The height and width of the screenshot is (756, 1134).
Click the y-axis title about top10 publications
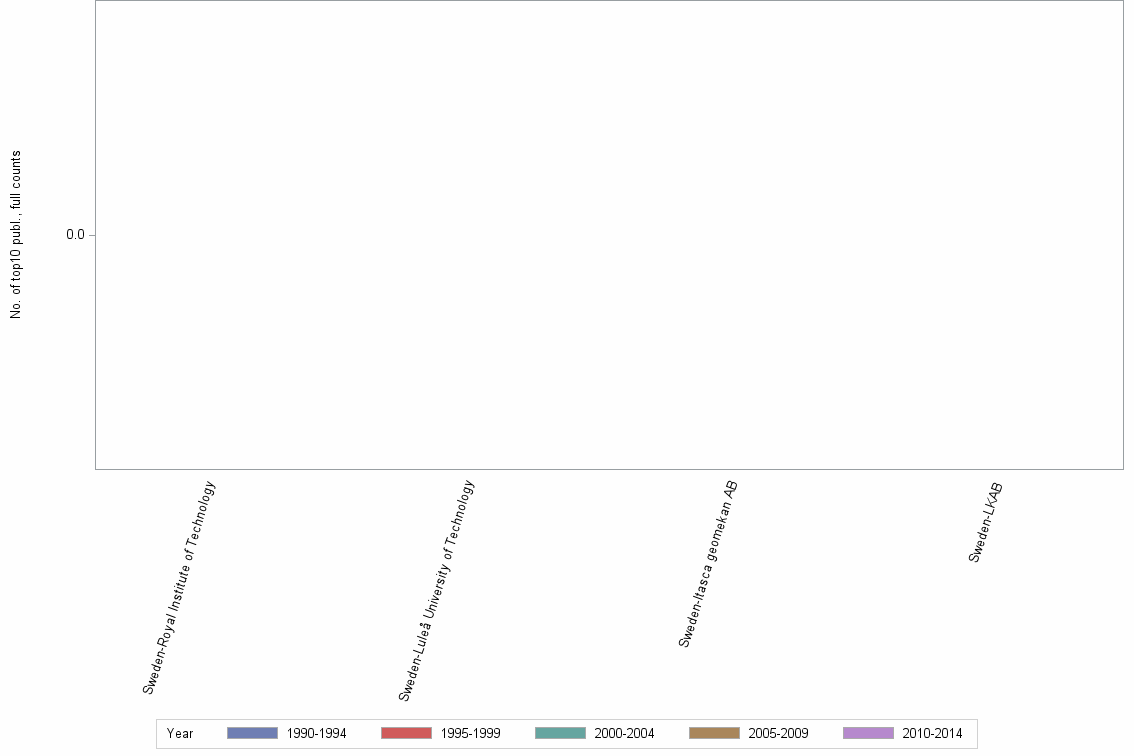point(15,235)
